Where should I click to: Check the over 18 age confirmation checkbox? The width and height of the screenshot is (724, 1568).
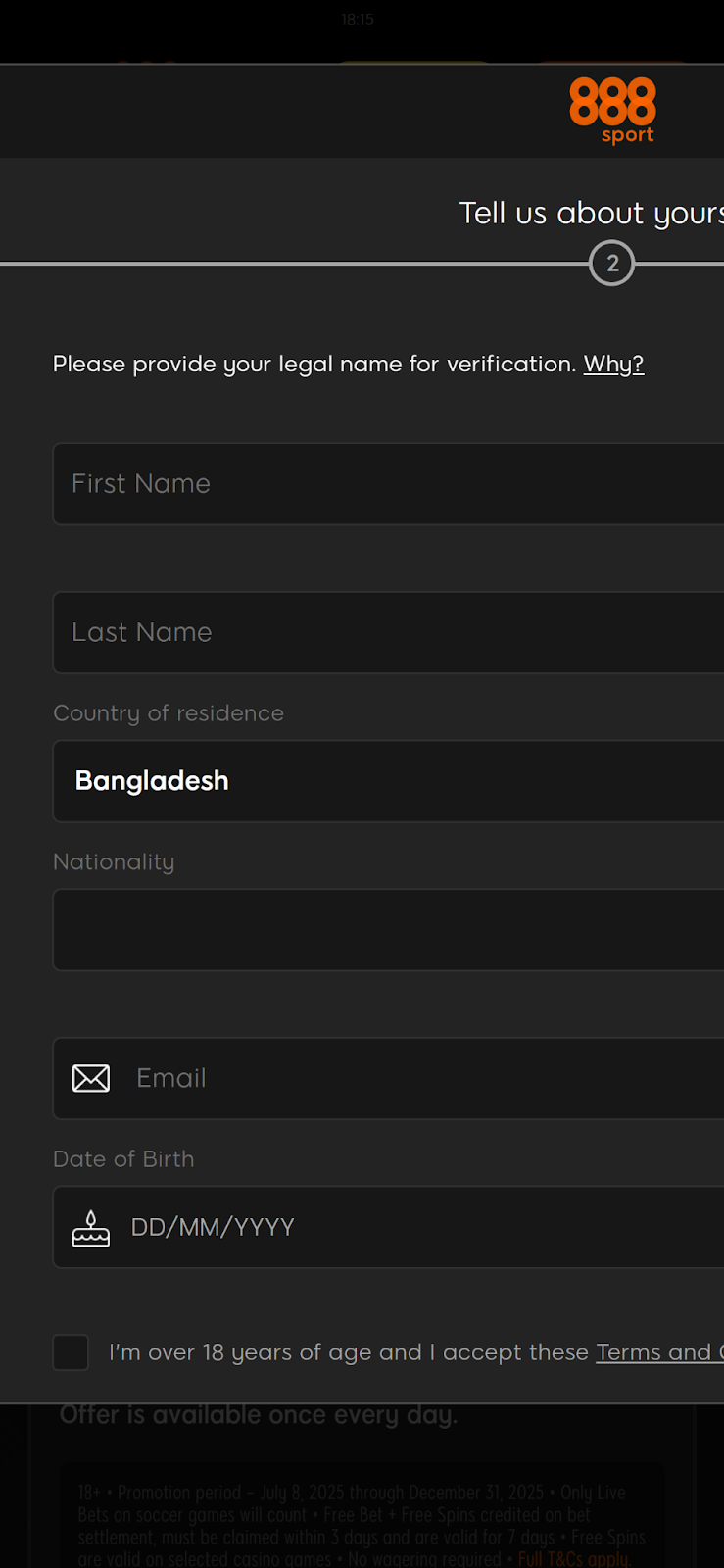pos(70,1352)
